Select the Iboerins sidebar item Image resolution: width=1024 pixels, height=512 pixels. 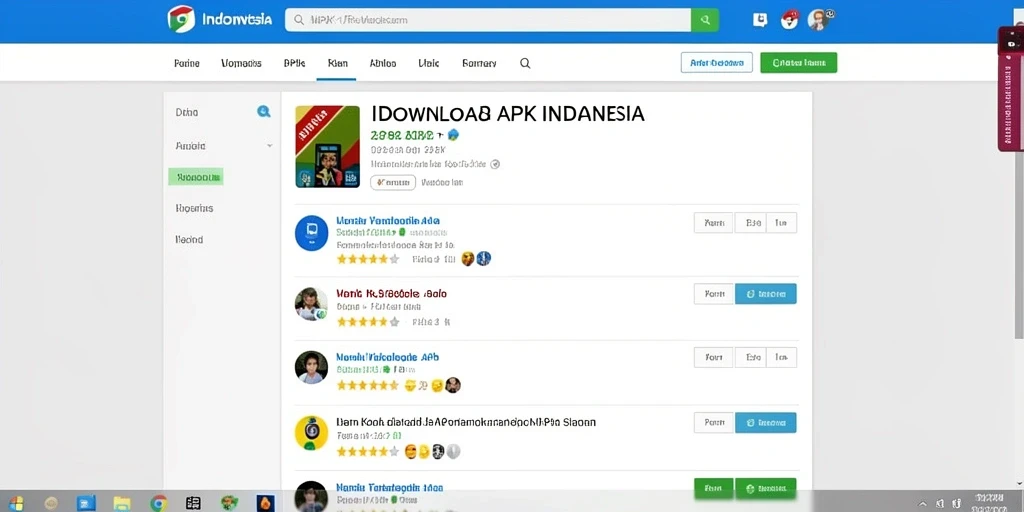(195, 208)
